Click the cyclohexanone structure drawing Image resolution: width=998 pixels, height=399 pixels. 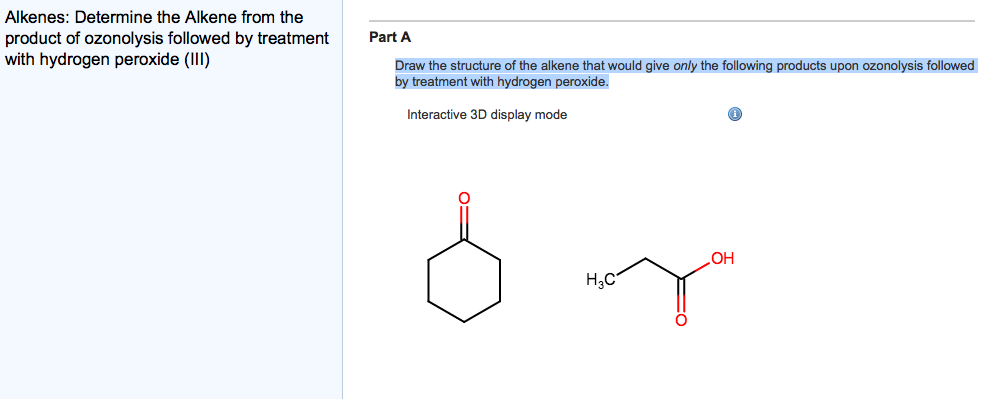pyautogui.click(x=464, y=258)
